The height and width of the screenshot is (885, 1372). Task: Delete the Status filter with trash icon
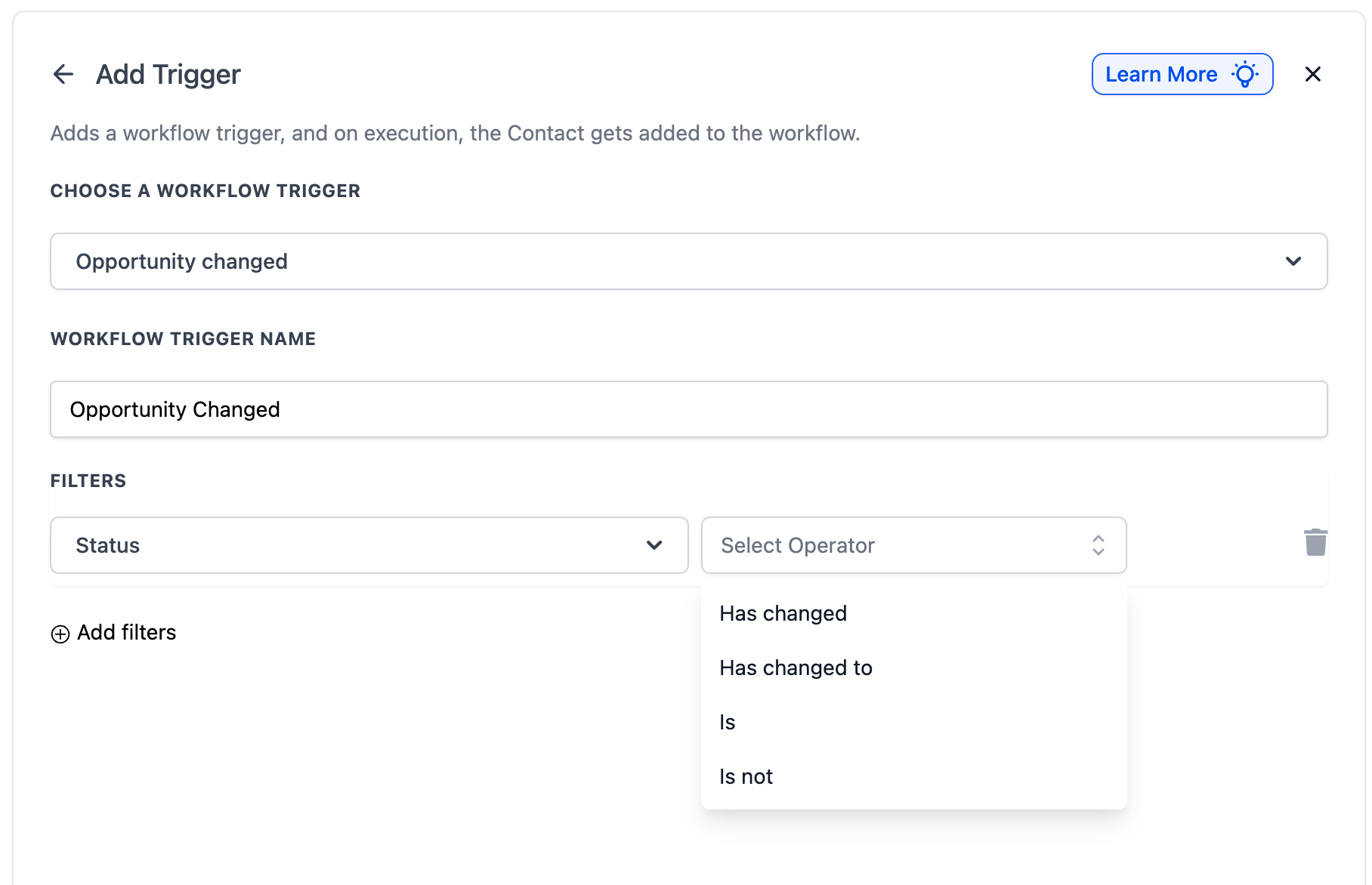[x=1315, y=542]
